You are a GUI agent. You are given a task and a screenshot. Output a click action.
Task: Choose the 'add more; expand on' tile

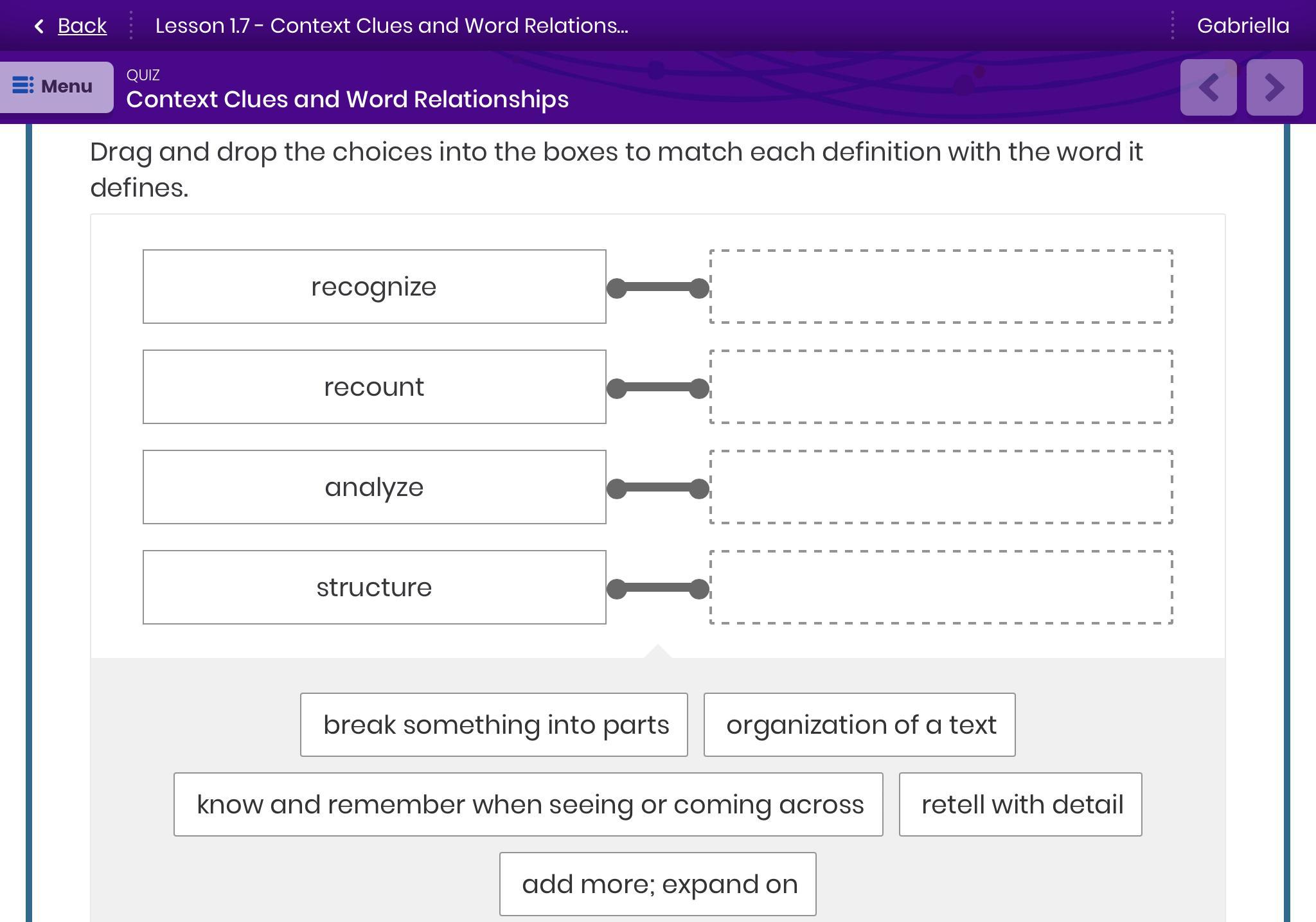658,884
